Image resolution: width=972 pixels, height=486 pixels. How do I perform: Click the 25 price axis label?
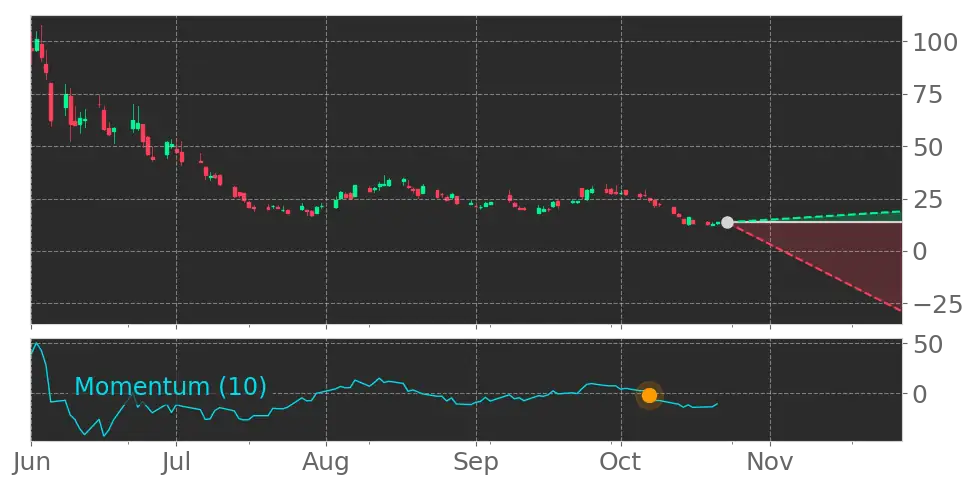click(x=926, y=200)
